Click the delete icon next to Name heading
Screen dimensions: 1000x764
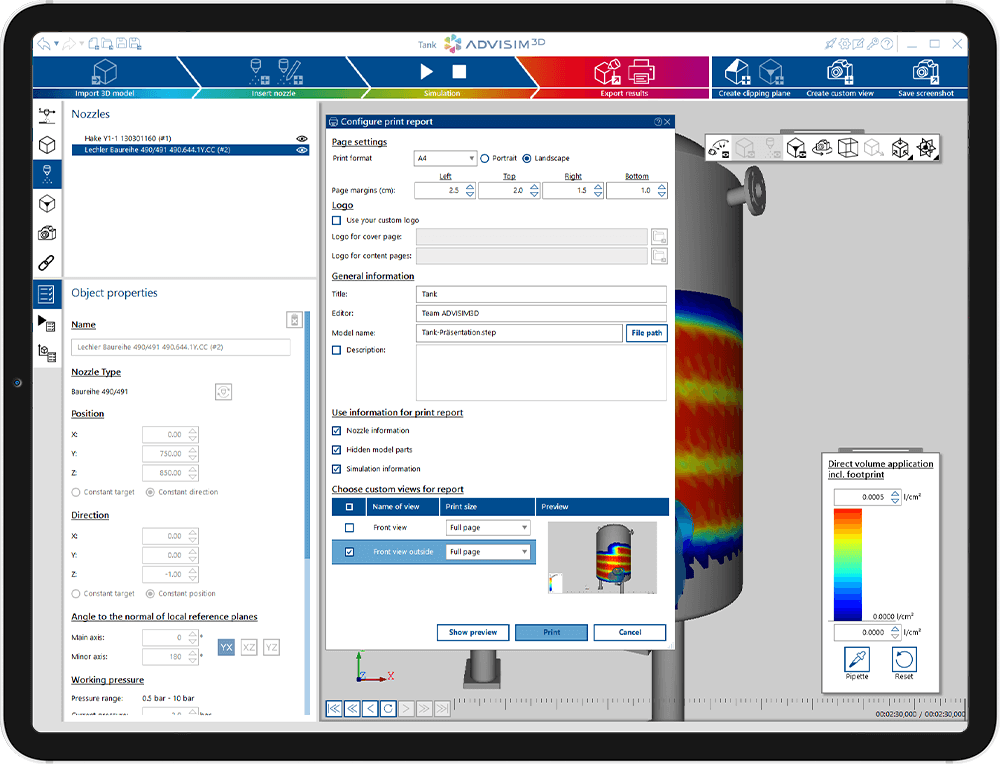[x=294, y=320]
